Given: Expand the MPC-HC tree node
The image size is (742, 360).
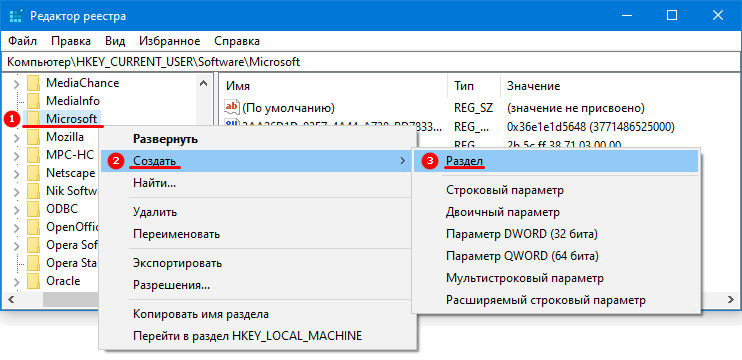Looking at the screenshot, I should tap(17, 156).
